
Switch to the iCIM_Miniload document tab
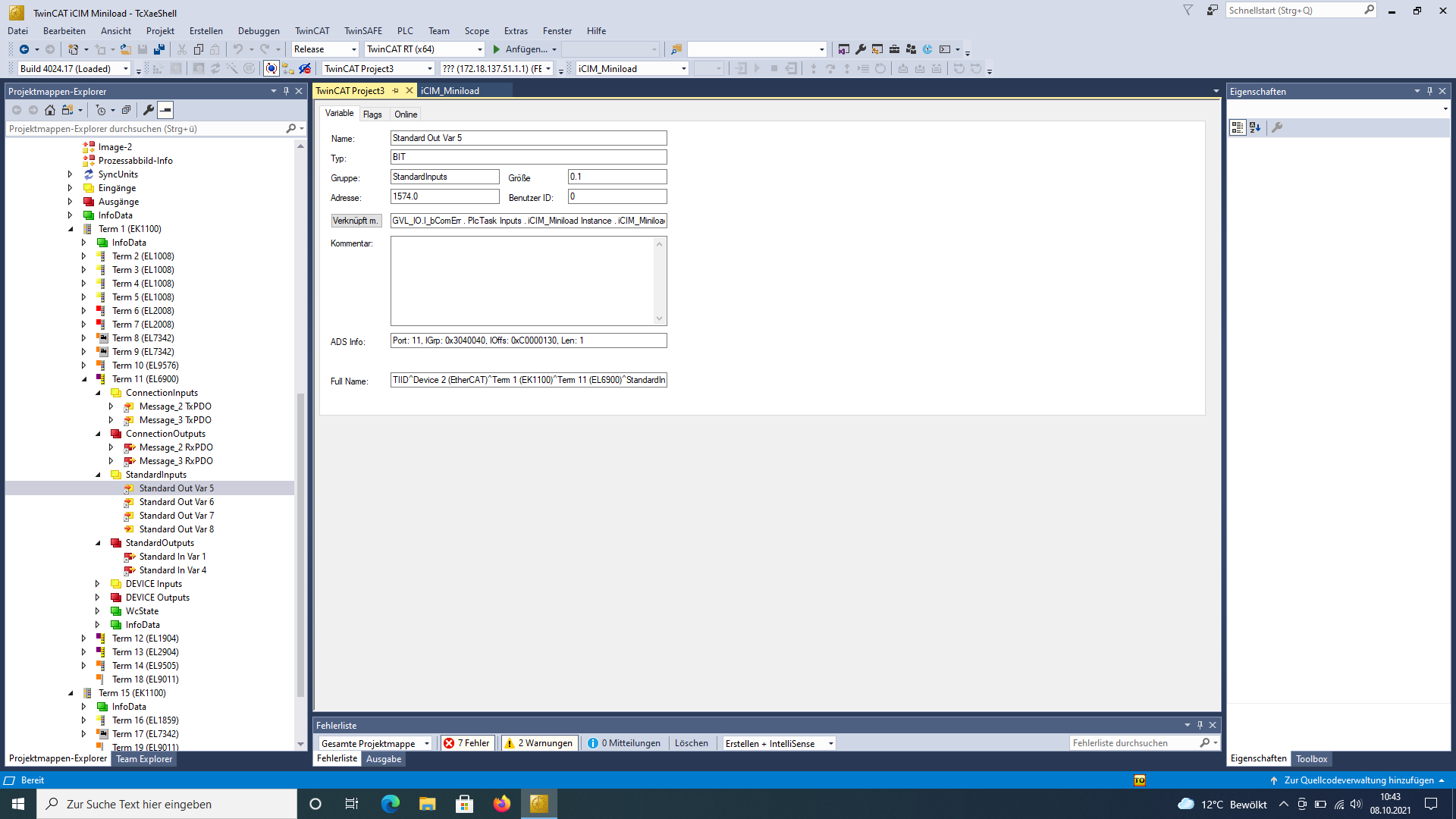(x=450, y=91)
